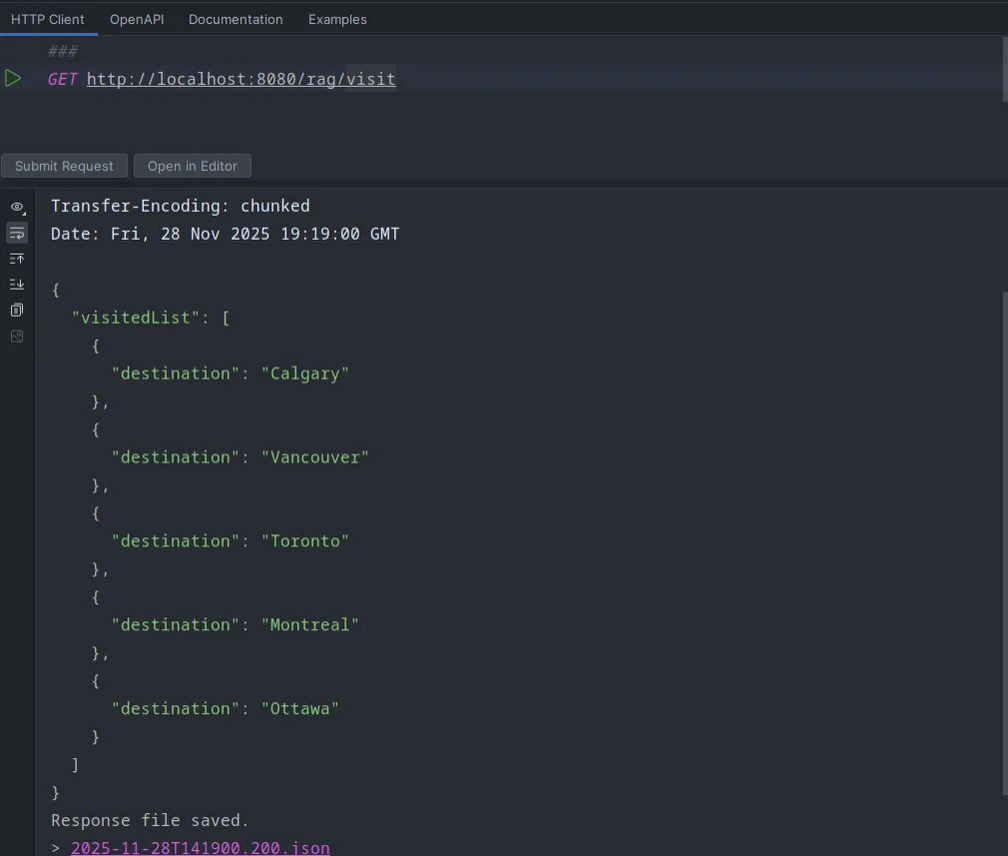Run the GET request with the green play icon
The height and width of the screenshot is (856, 1008).
tap(13, 78)
